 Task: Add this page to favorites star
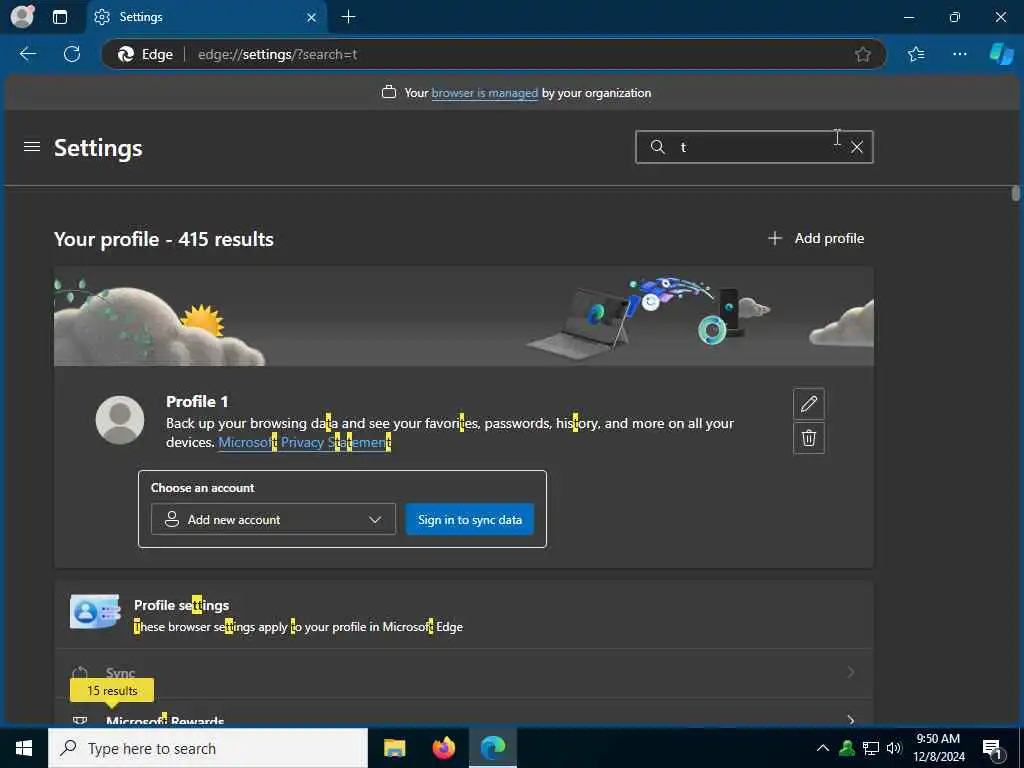click(x=863, y=54)
